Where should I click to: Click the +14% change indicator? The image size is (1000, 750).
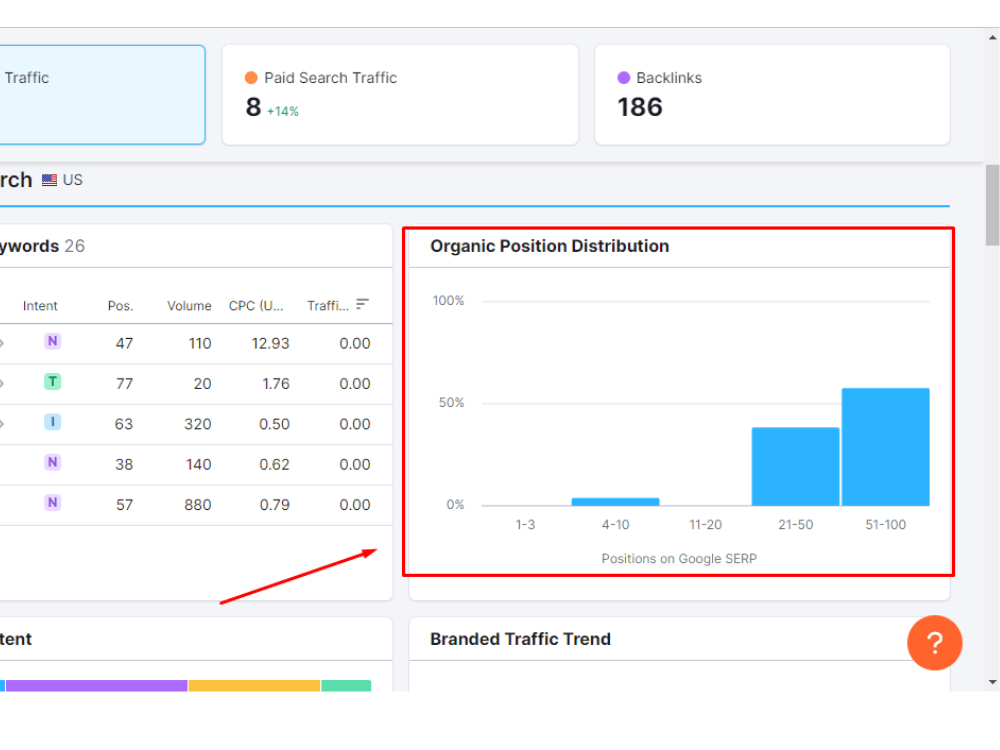283,111
